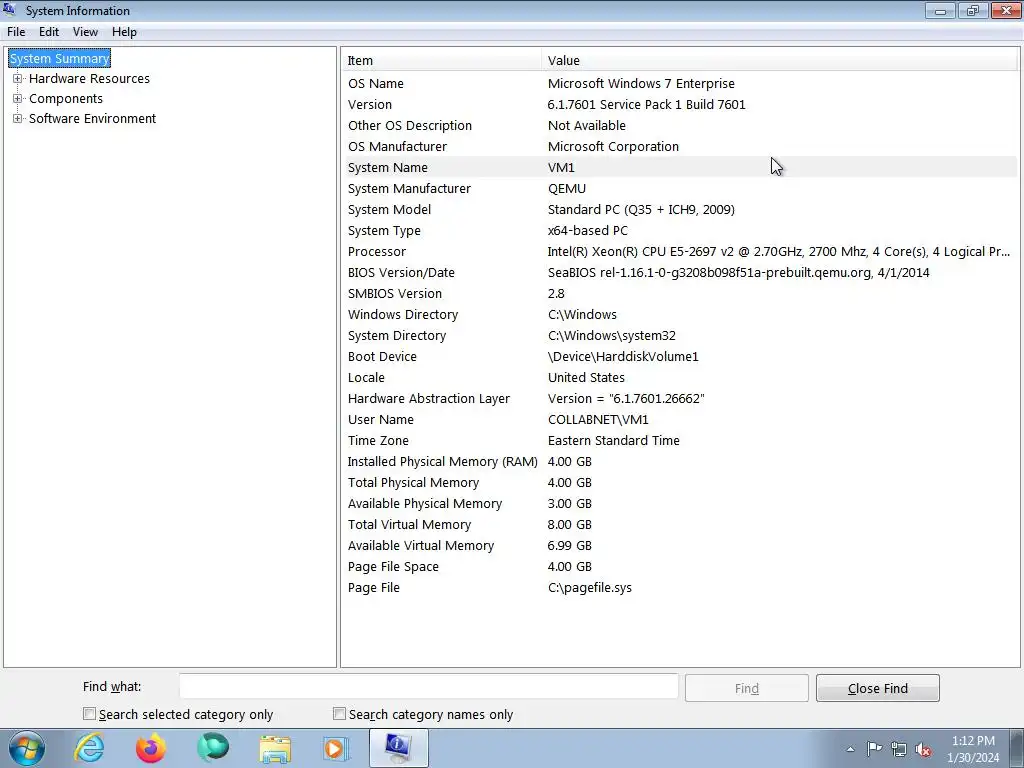Select the Processor row
This screenshot has width=1024, height=768.
(680, 251)
